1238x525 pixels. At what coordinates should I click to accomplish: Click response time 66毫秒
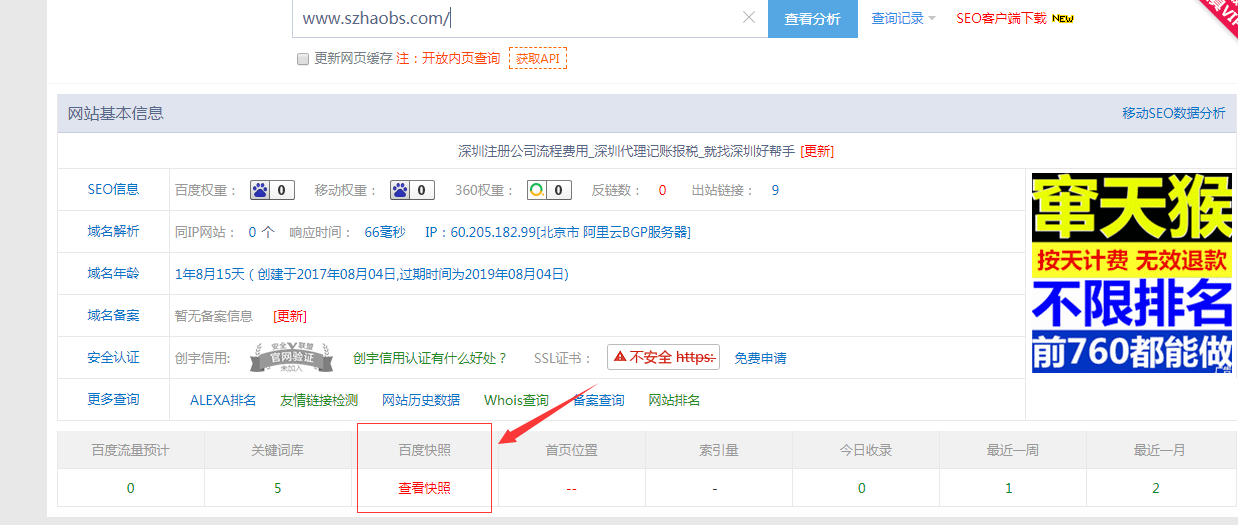(385, 232)
